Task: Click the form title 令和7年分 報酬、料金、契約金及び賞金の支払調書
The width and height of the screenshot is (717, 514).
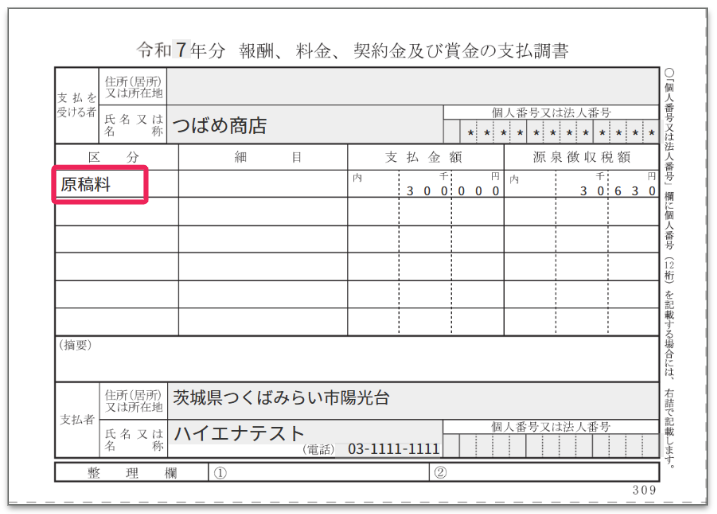Action: (352, 50)
